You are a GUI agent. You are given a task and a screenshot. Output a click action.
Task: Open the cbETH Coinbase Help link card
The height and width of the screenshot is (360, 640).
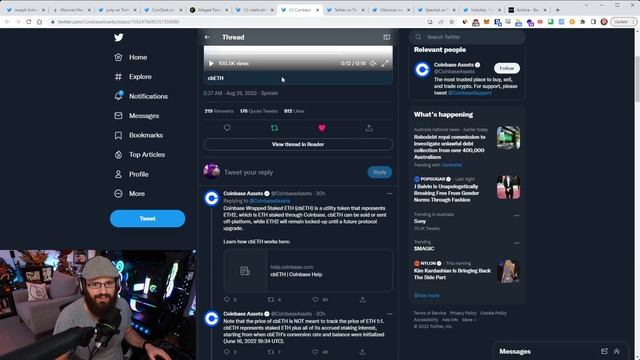[x=308, y=271]
